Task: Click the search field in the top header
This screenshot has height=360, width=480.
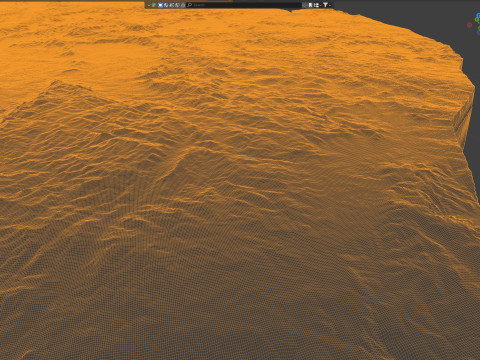Action: pos(243,5)
